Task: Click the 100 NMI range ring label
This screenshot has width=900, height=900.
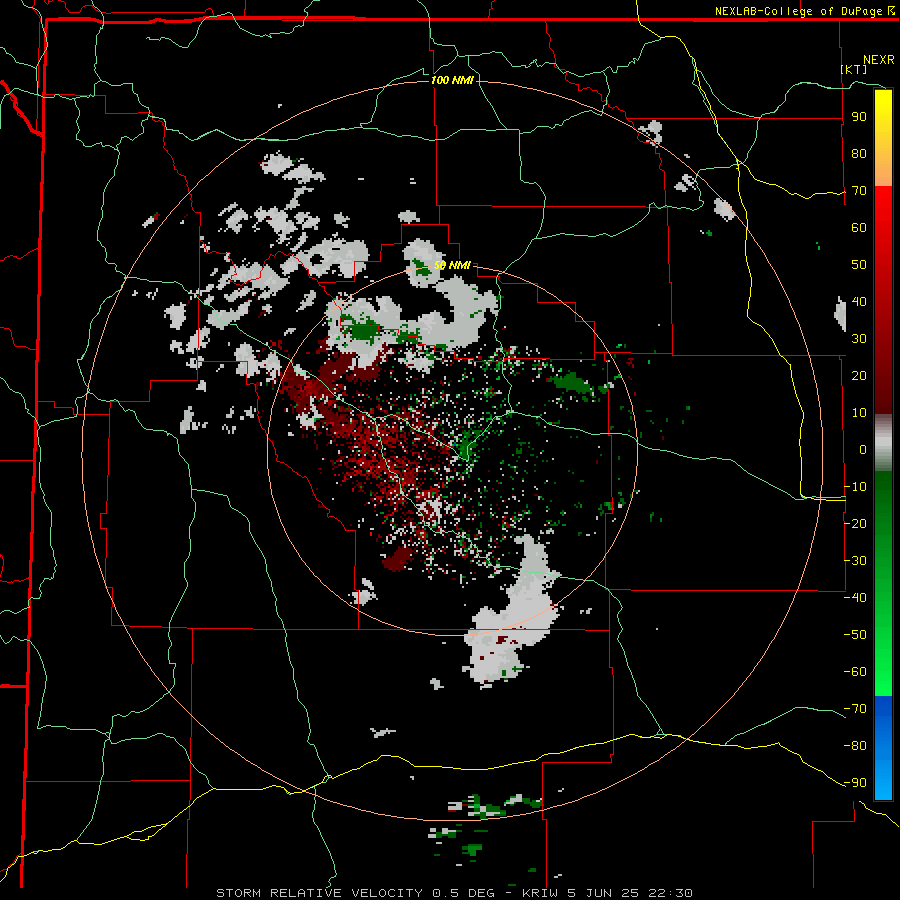Action: point(452,80)
